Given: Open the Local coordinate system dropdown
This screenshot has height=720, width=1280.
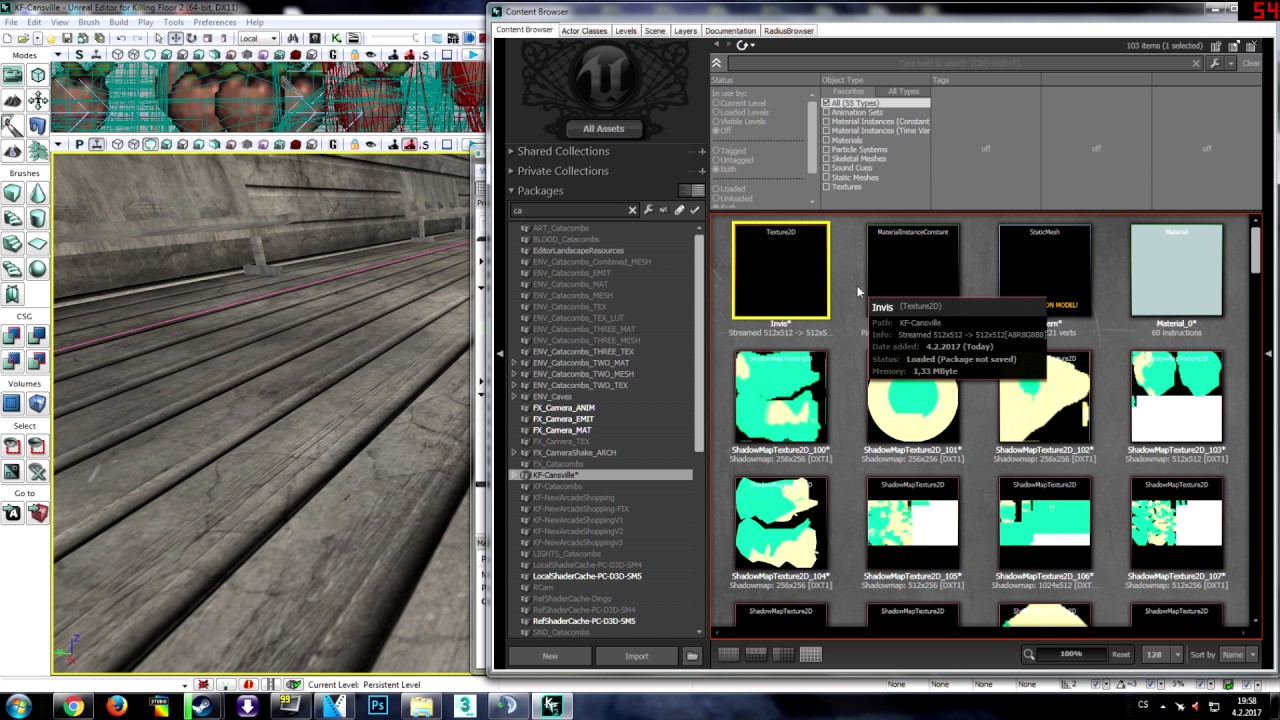Looking at the screenshot, I should pyautogui.click(x=259, y=38).
